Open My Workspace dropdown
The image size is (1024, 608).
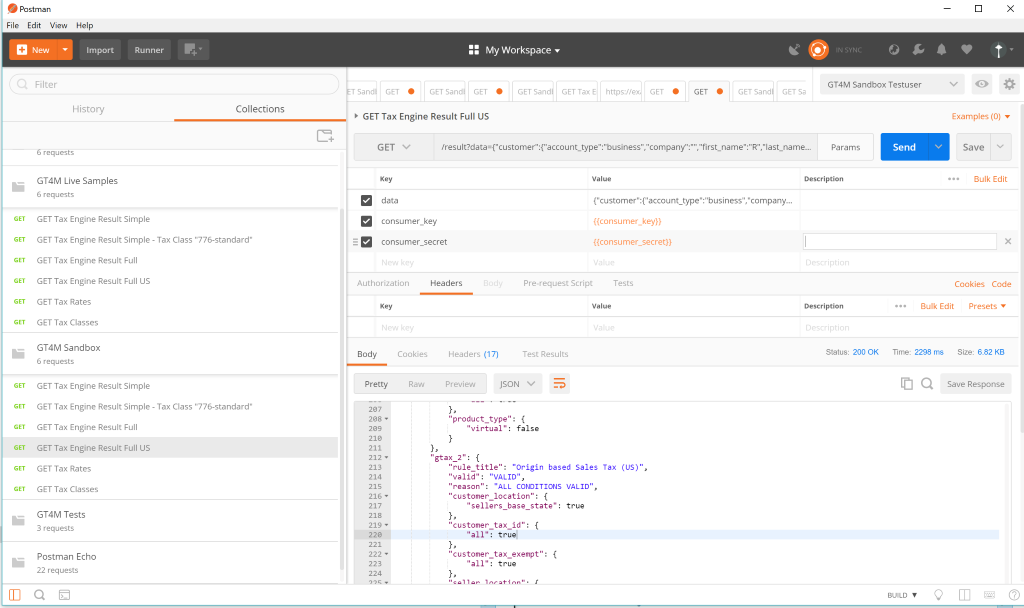515,50
